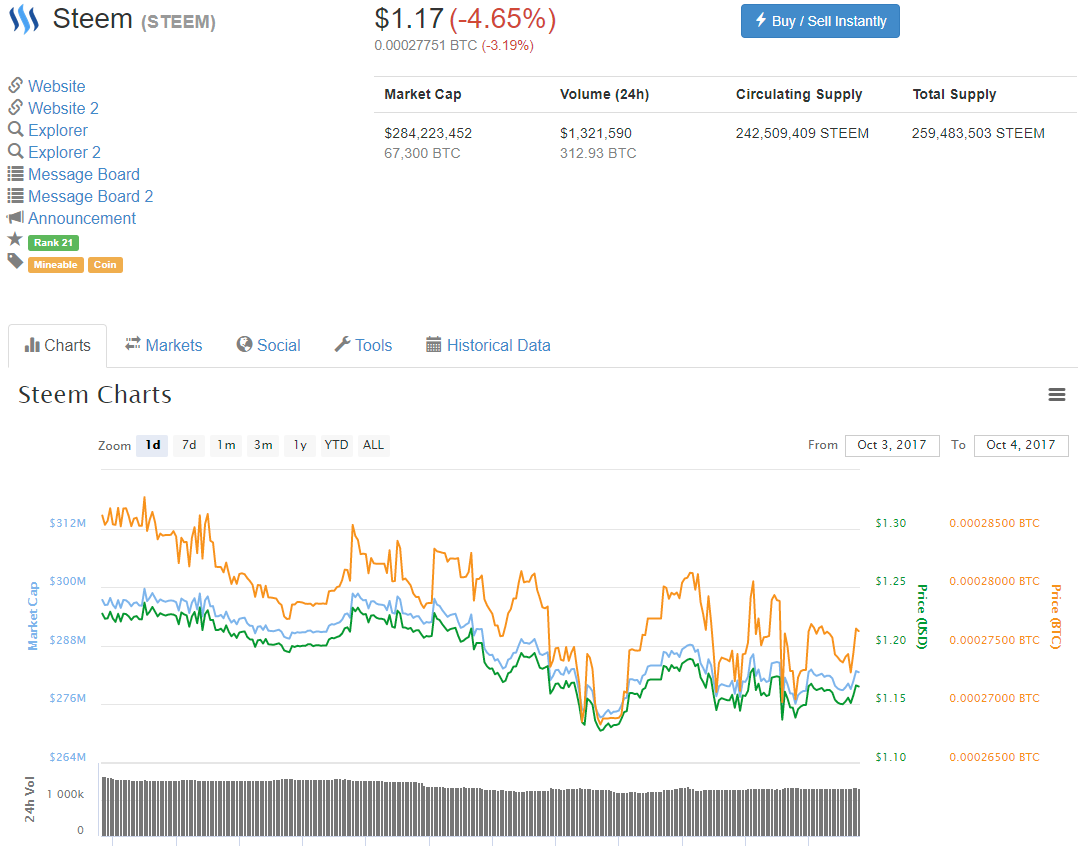Click the To date field Oct 4, 2017
This screenshot has width=1084, height=846.
click(x=1021, y=445)
